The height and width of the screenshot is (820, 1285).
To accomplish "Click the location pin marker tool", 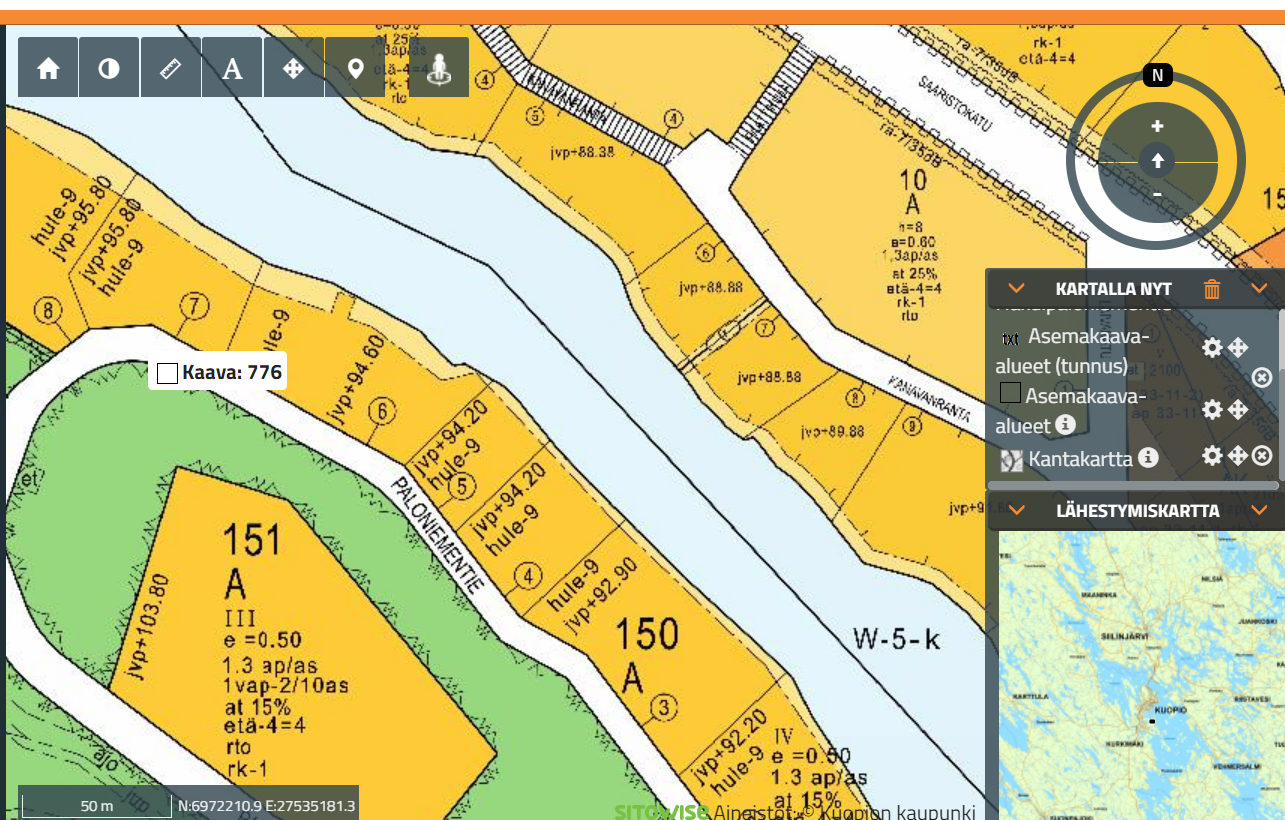I will [355, 68].
